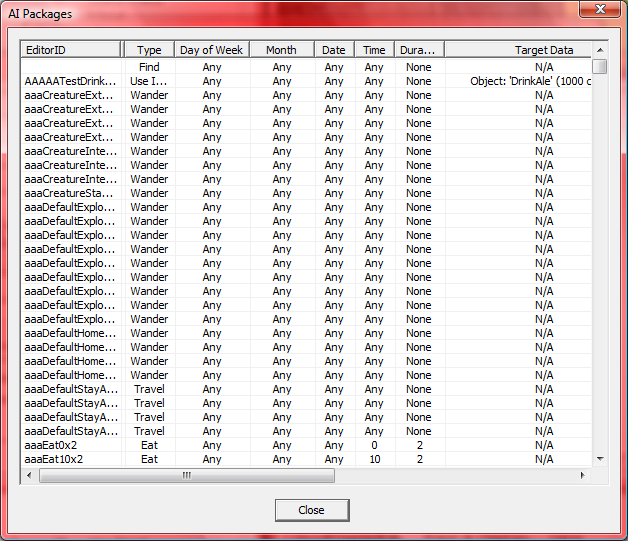
Task: Sort by the EditorID column header
Action: [x=71, y=50]
